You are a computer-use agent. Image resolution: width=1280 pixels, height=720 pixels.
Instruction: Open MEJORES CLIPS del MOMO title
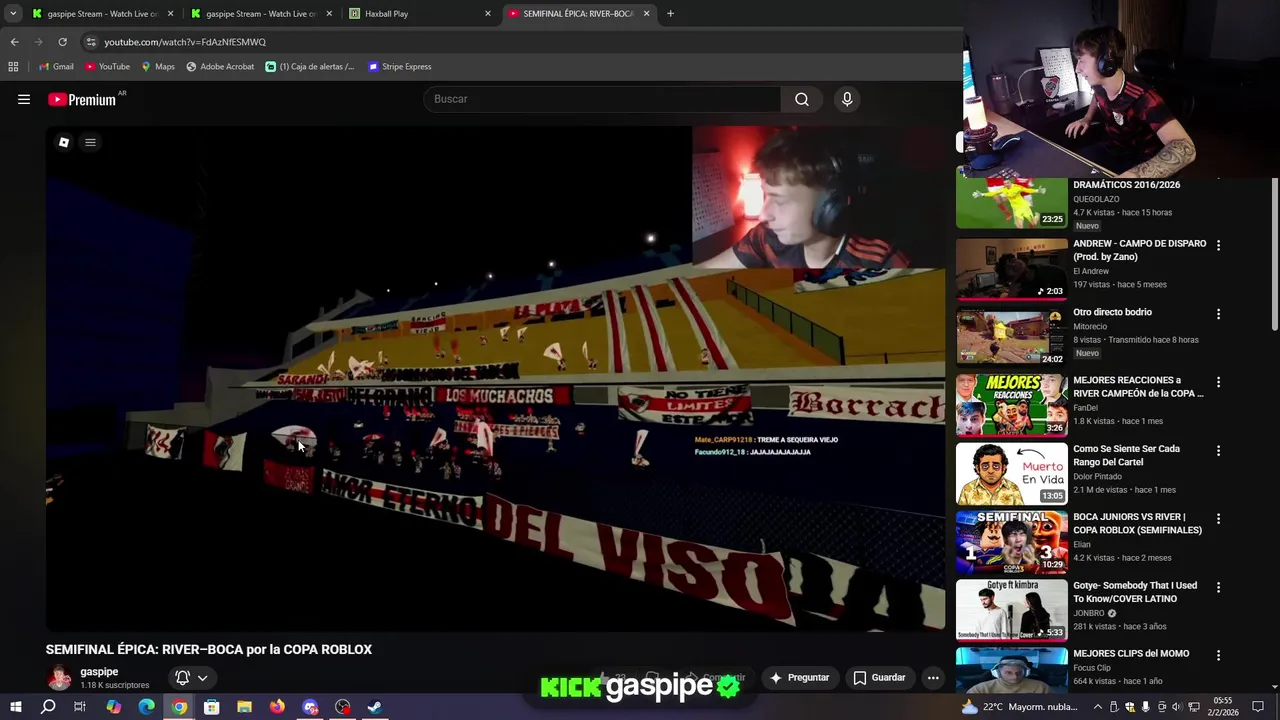click(1131, 653)
